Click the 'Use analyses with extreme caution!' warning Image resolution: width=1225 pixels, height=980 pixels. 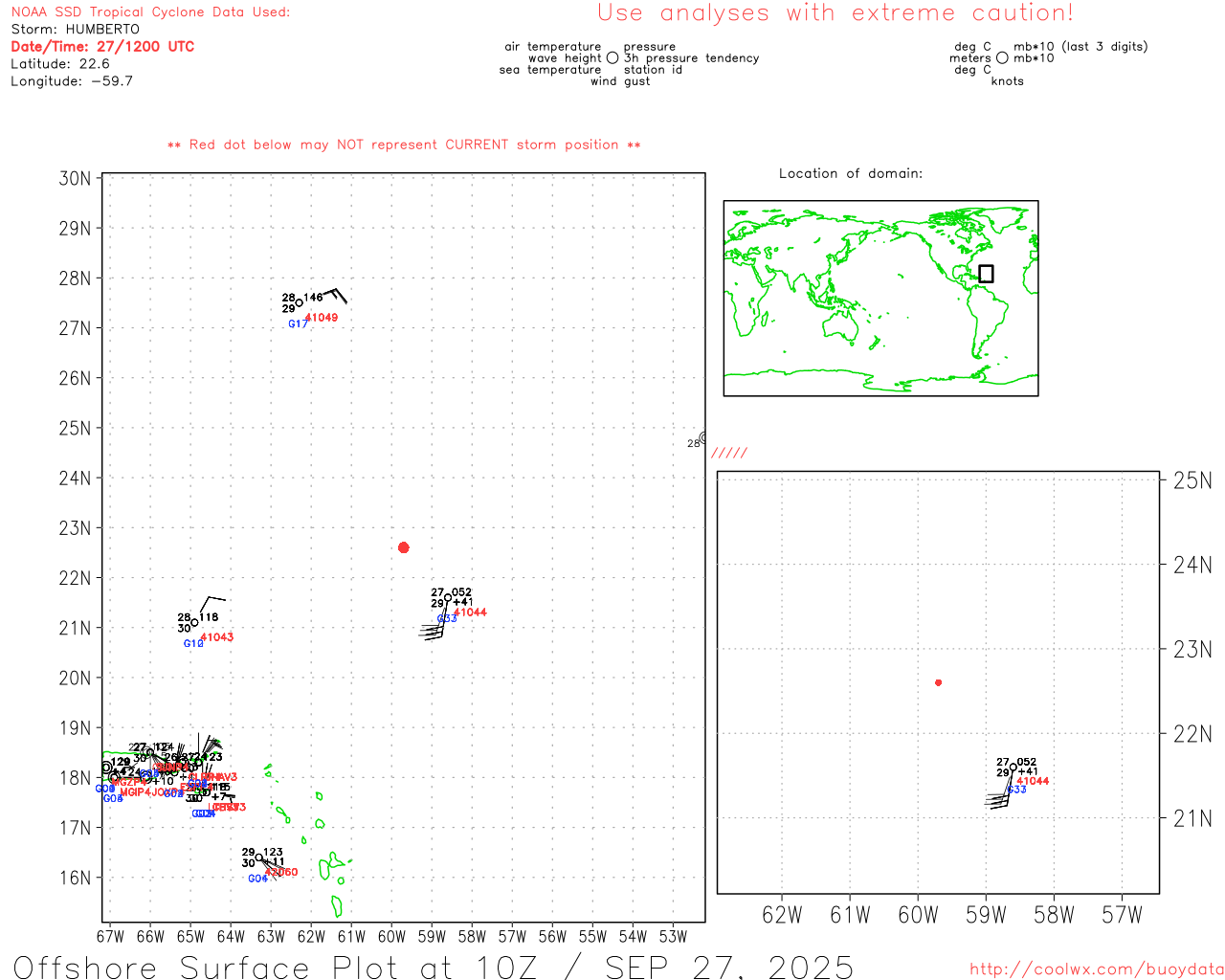pos(835,13)
